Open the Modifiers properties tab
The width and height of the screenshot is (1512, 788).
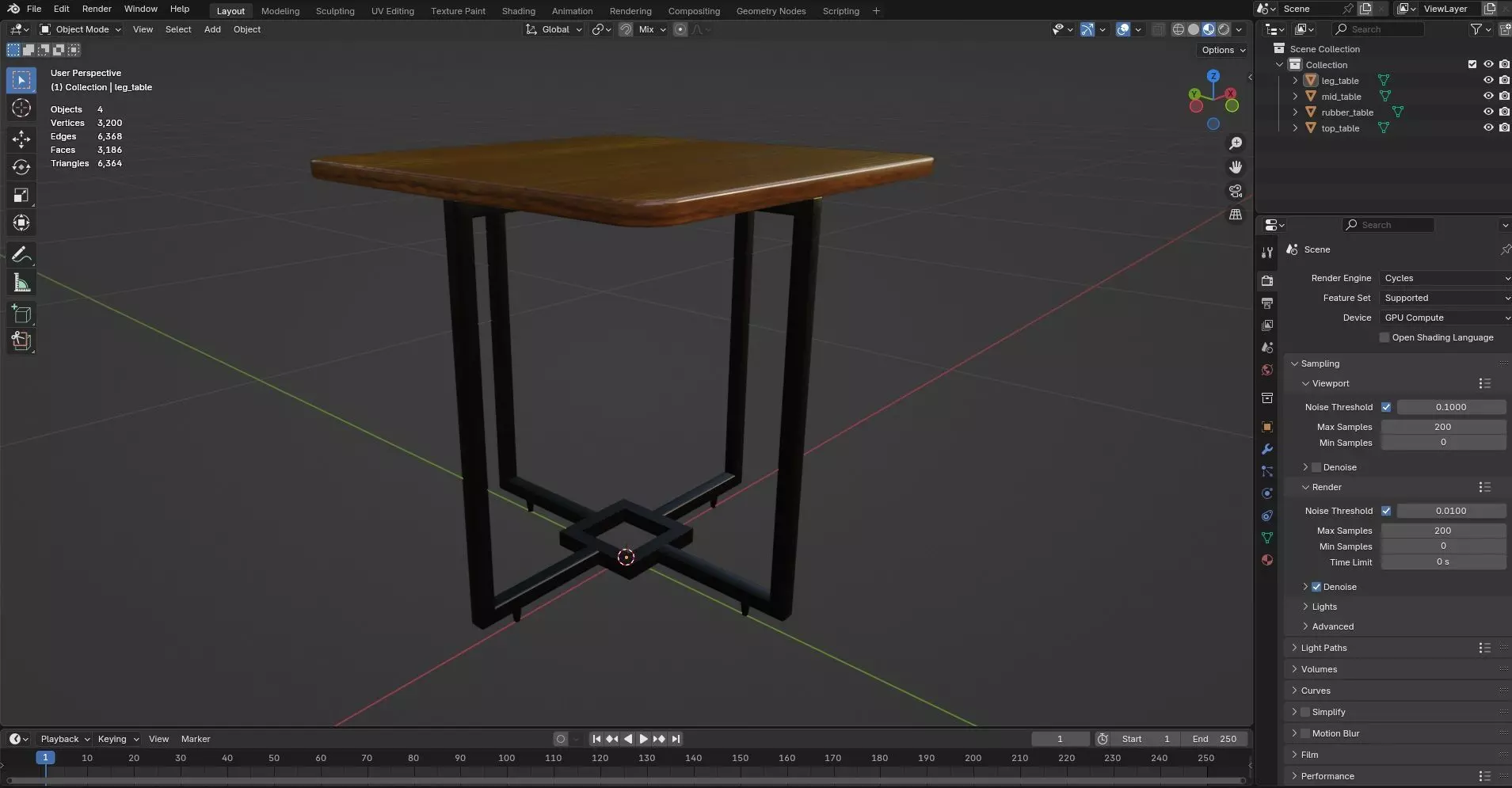coord(1267,449)
